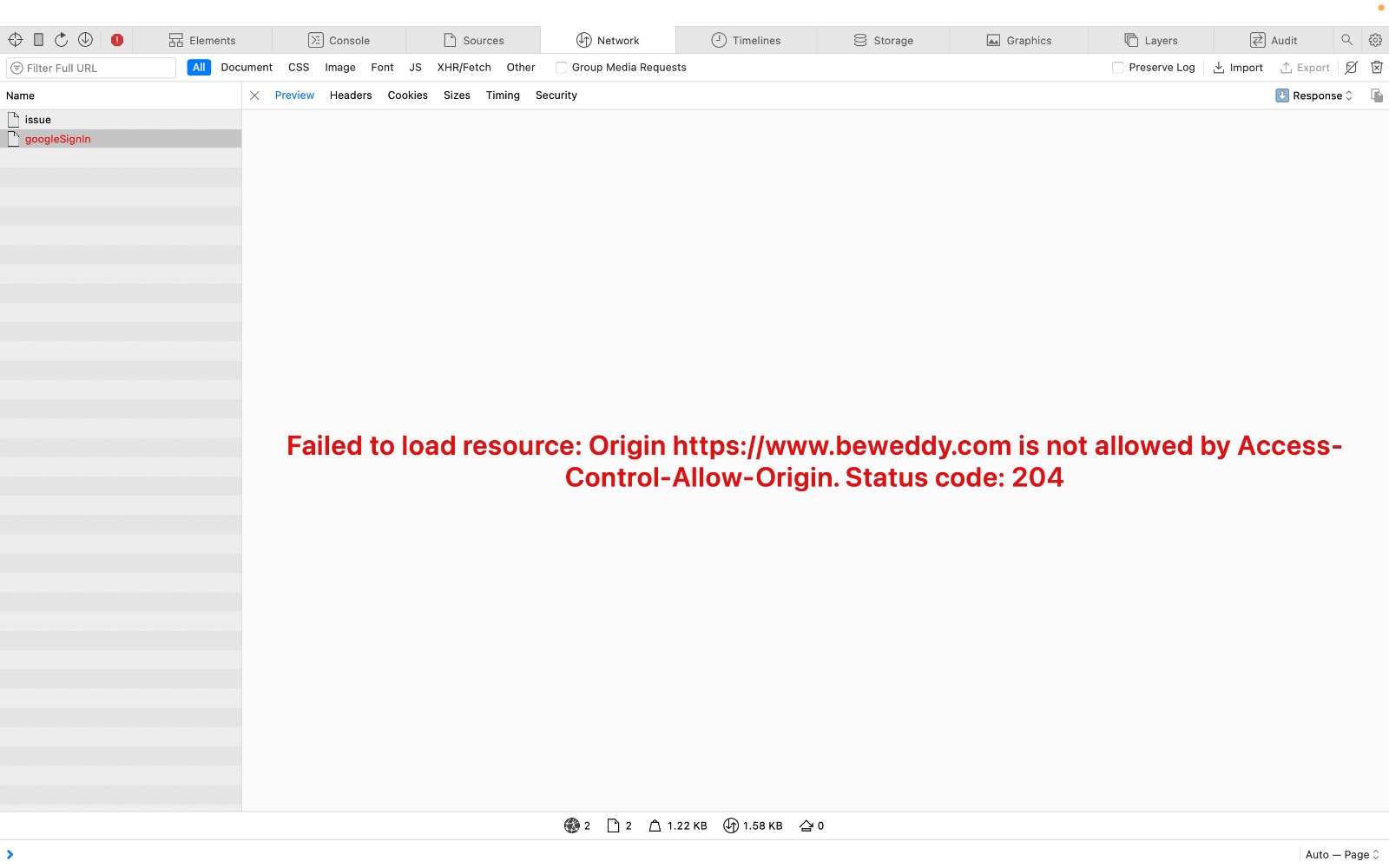Reload the page with the reload icon
This screenshot has width=1389, height=868.
pyautogui.click(x=61, y=40)
